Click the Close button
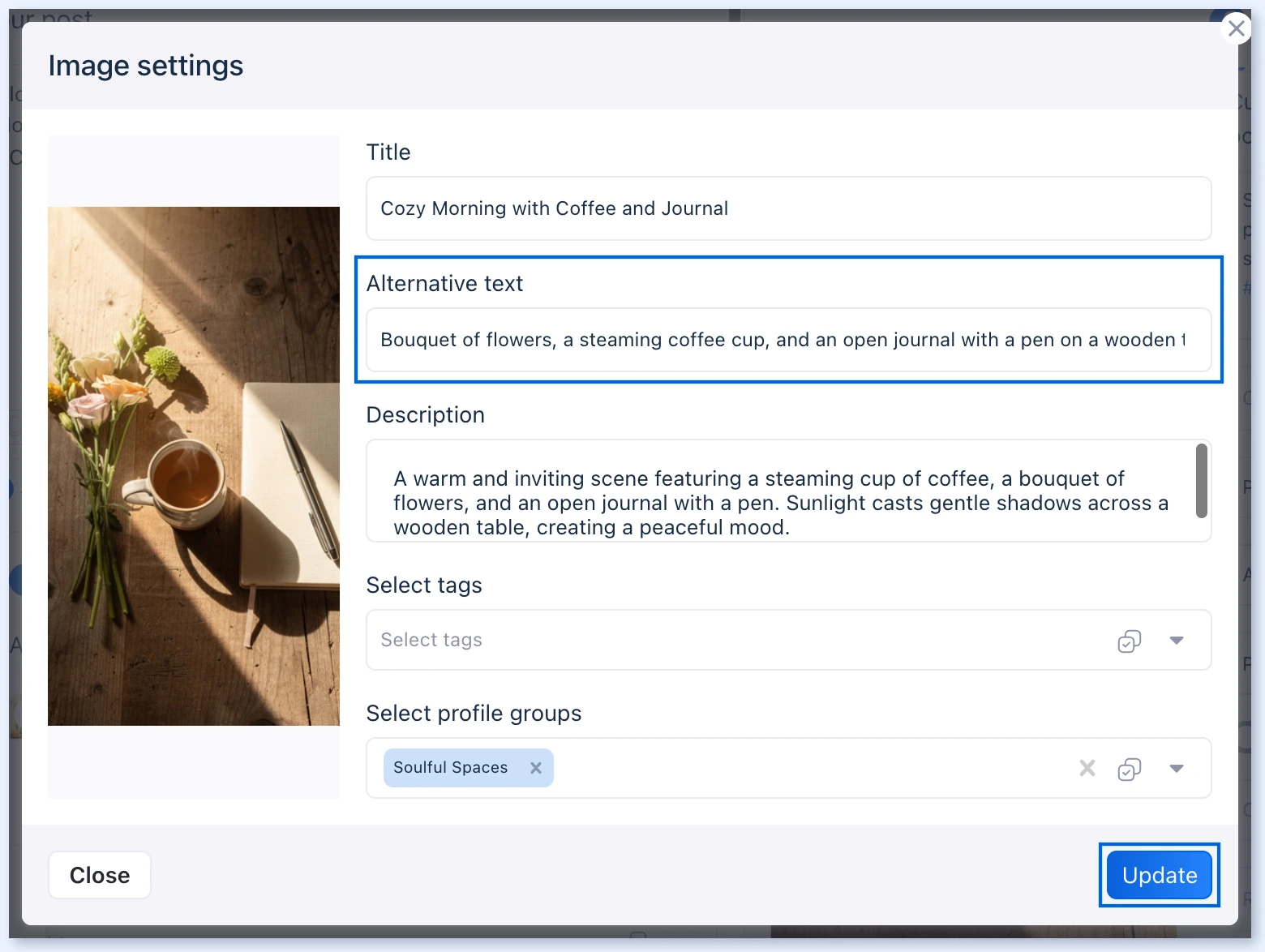1265x952 pixels. (100, 875)
